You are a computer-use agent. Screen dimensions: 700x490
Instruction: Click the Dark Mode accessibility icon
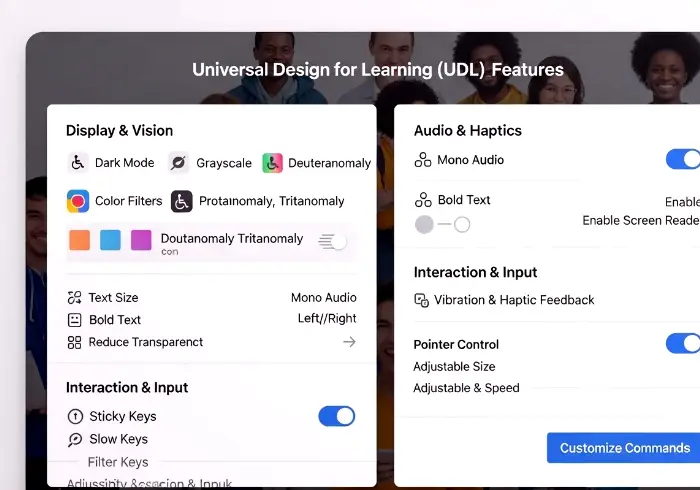pyautogui.click(x=78, y=162)
